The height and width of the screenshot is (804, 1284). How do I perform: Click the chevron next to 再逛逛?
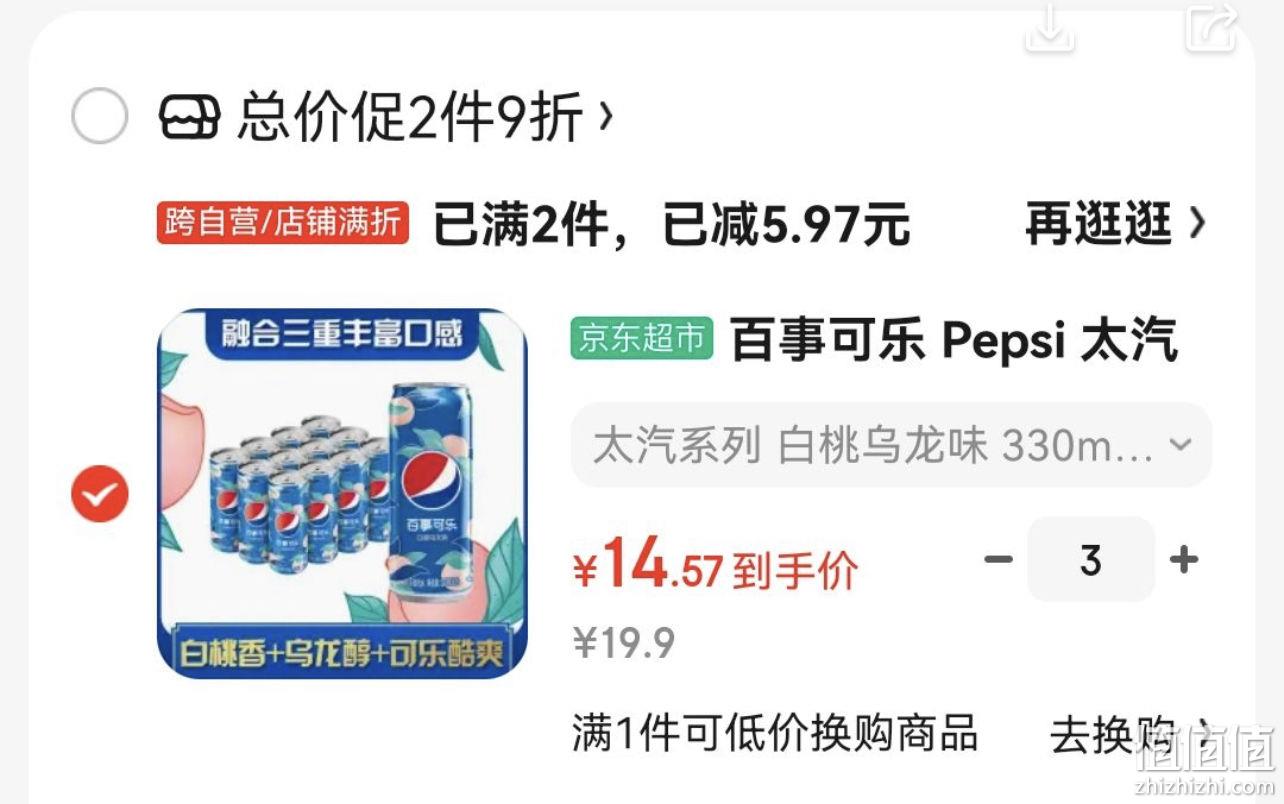(x=1197, y=224)
